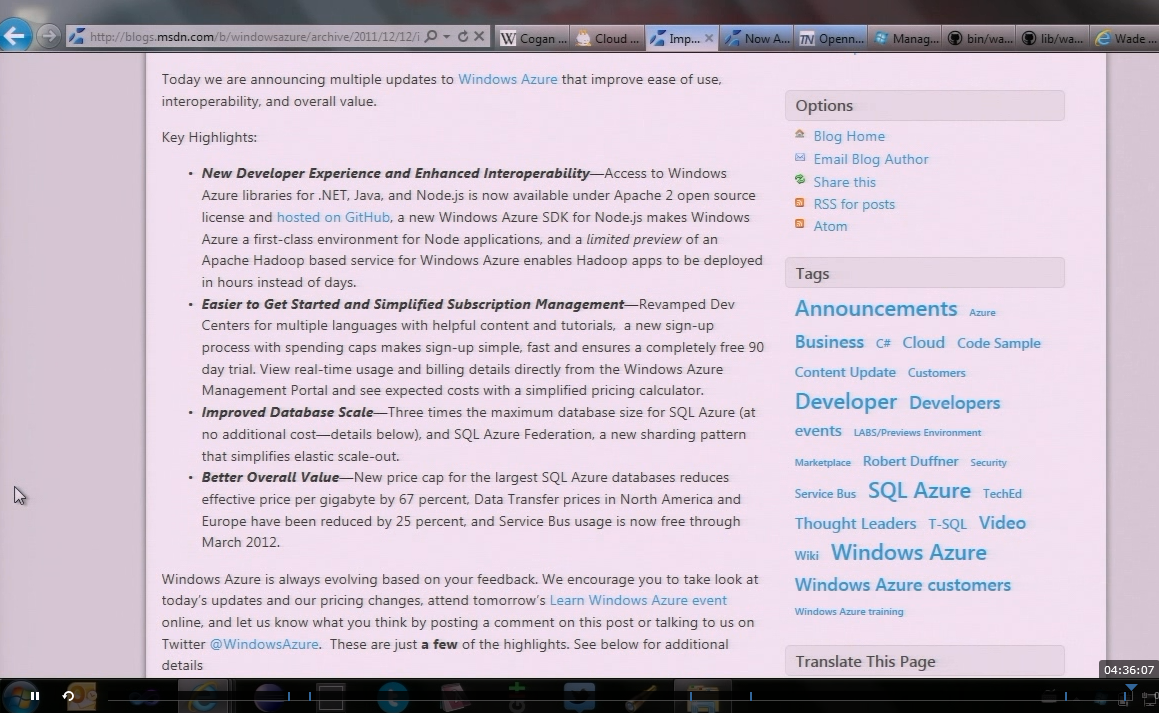Switch to the Openn... tab
The image size is (1159, 713).
point(831,38)
